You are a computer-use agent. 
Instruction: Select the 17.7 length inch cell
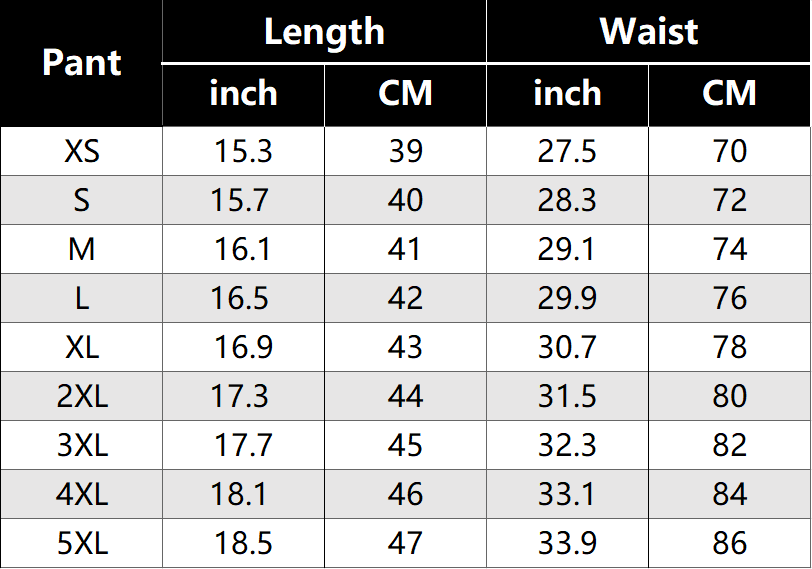tap(243, 445)
